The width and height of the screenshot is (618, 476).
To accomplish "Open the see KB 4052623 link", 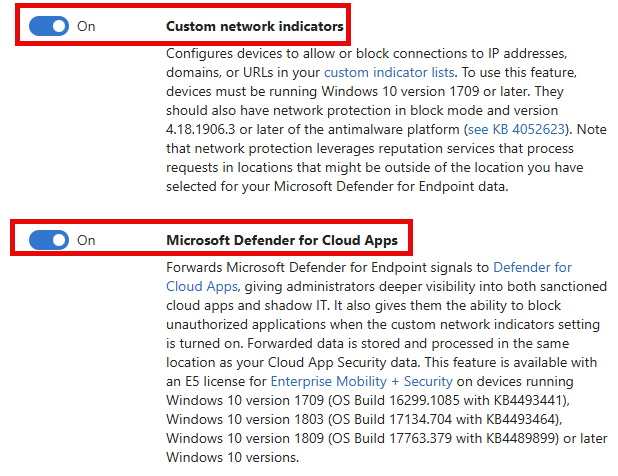I will coord(508,130).
